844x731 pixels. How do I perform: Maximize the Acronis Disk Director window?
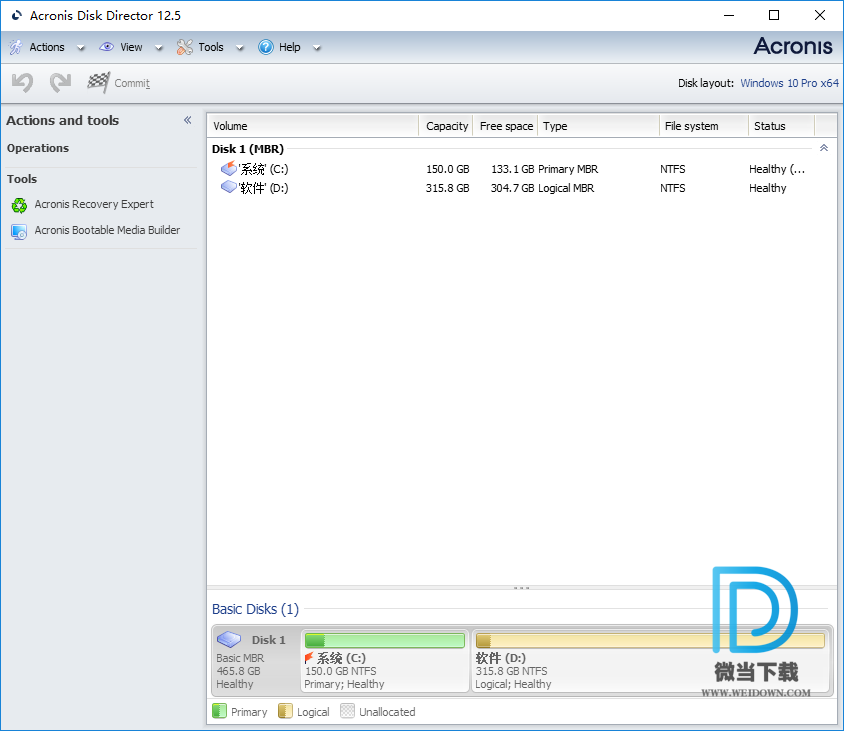tap(774, 15)
